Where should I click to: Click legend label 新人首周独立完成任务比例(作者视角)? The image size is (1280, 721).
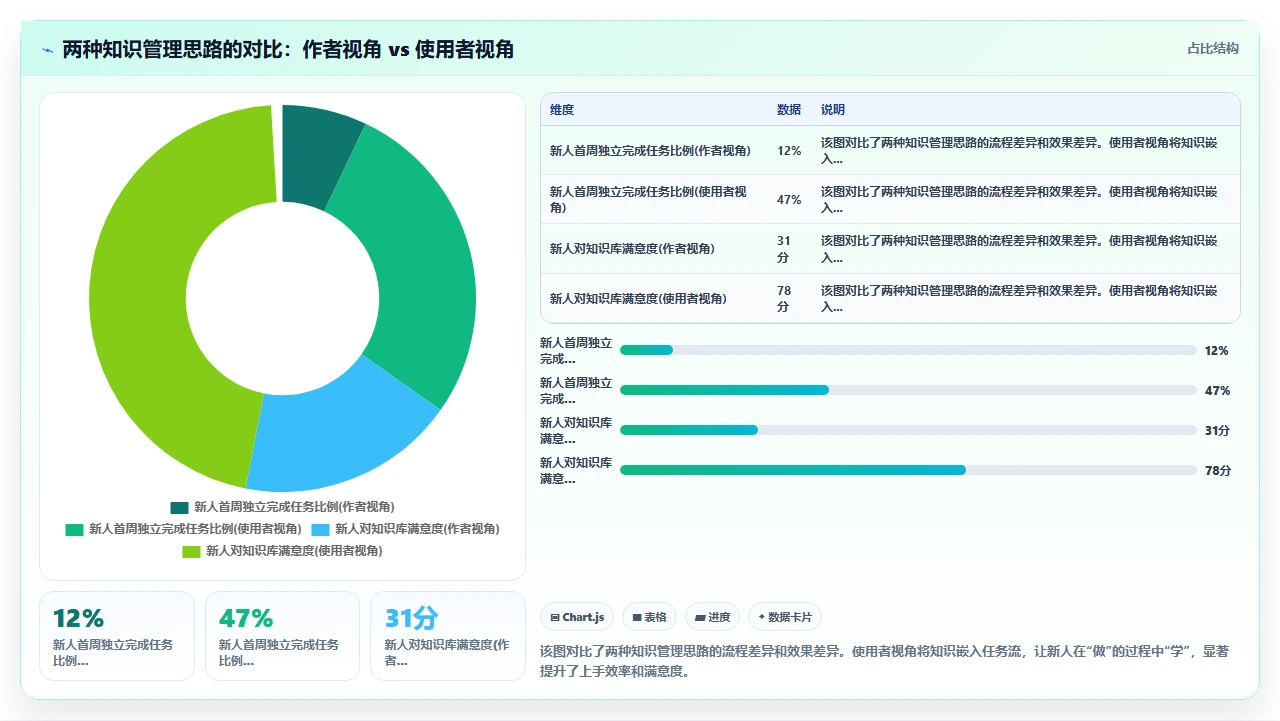coord(294,507)
